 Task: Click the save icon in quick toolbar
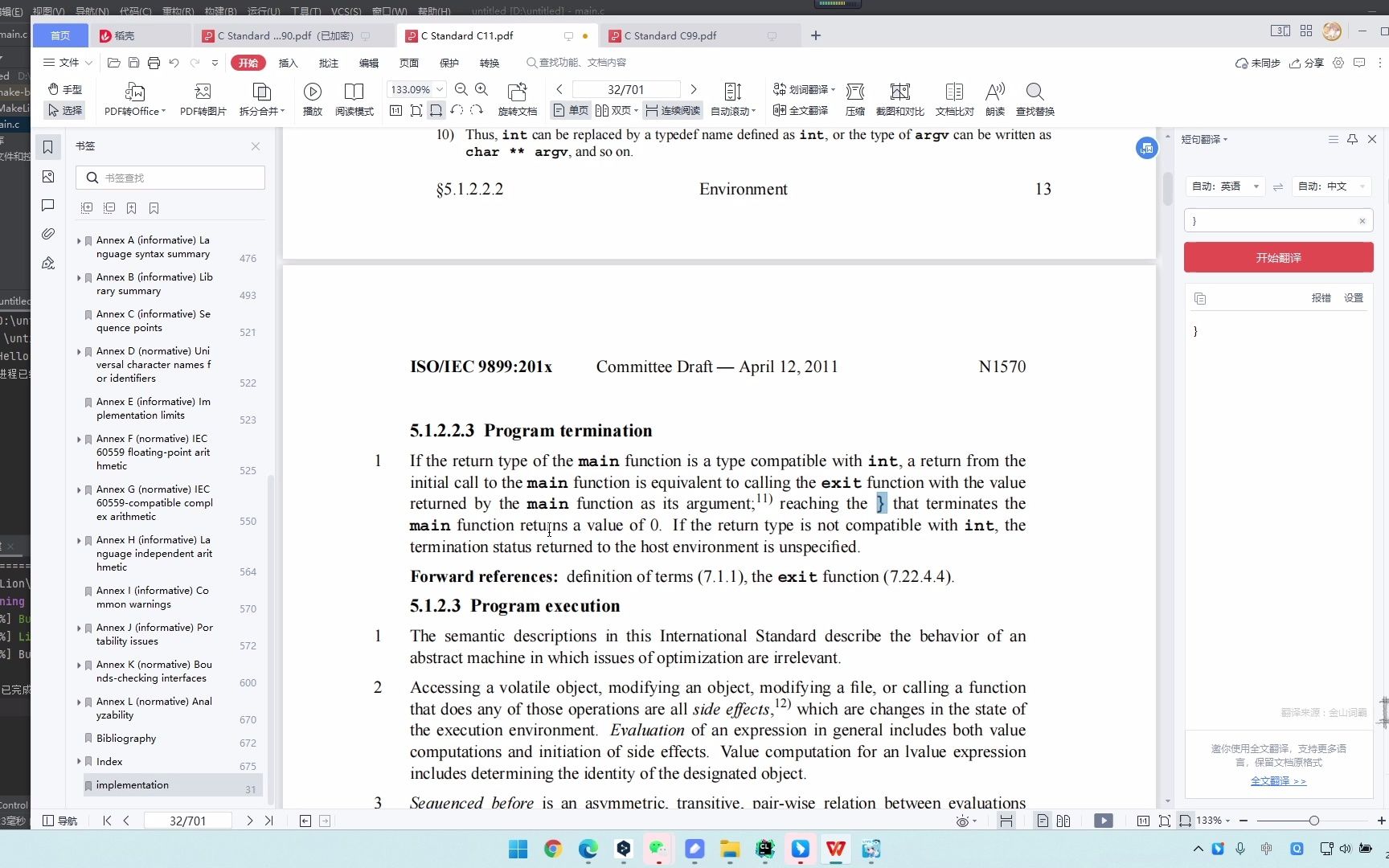click(133, 63)
